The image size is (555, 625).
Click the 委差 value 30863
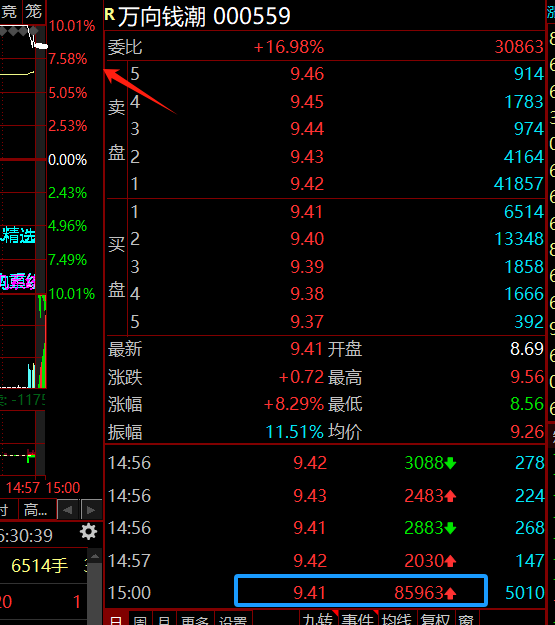(519, 47)
